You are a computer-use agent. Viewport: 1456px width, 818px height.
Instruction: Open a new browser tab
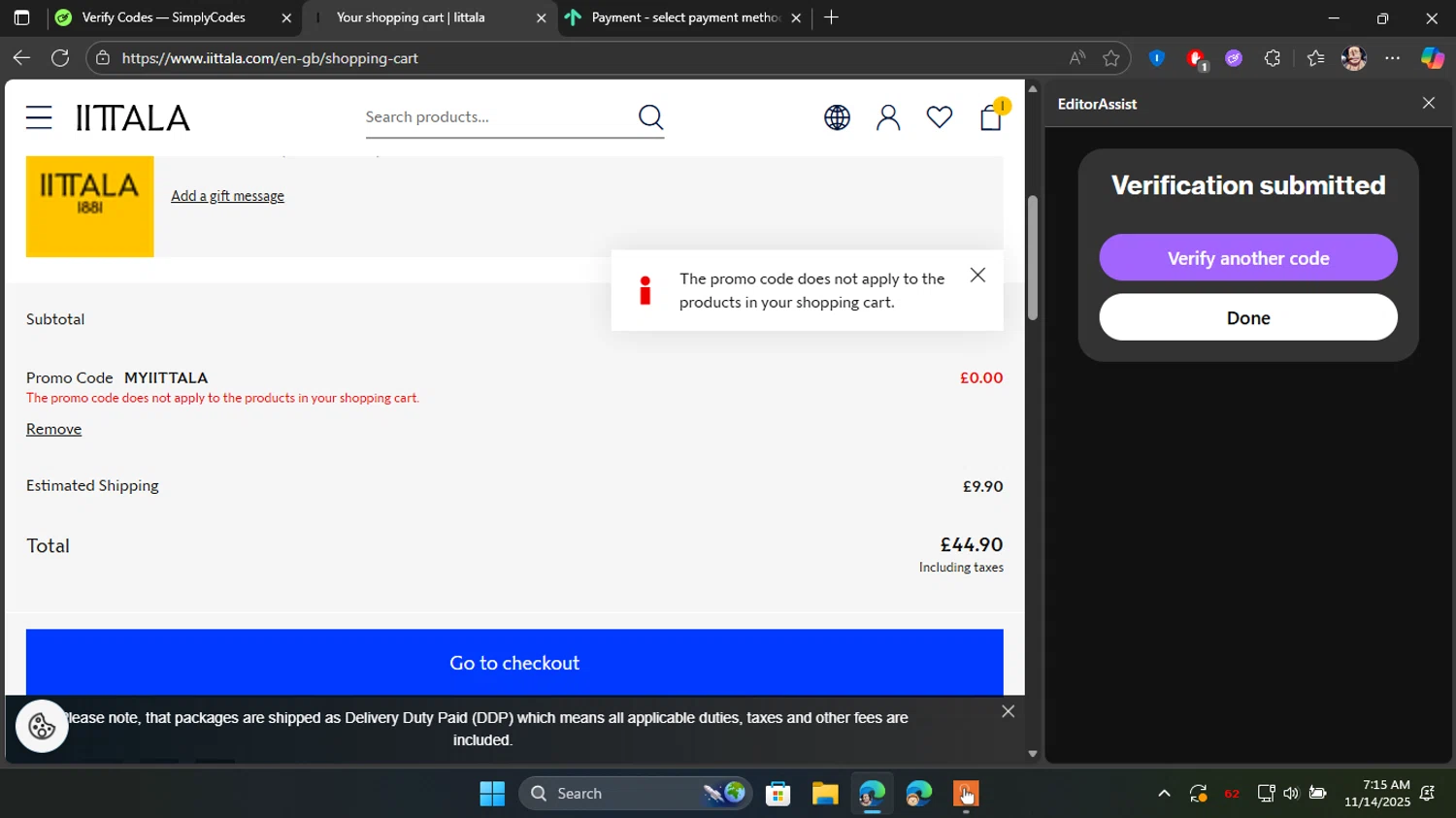831,17
